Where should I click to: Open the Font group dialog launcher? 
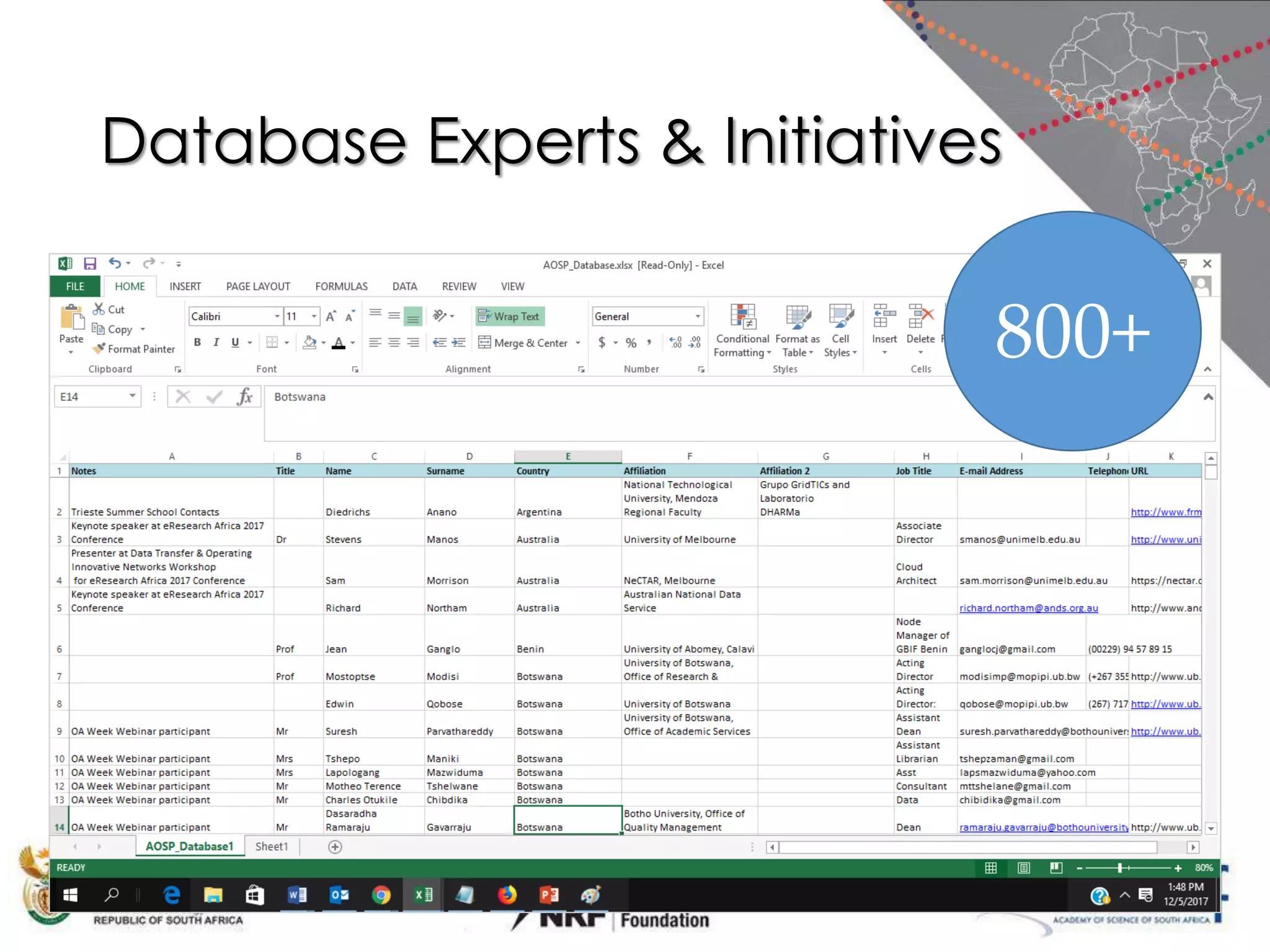(355, 369)
